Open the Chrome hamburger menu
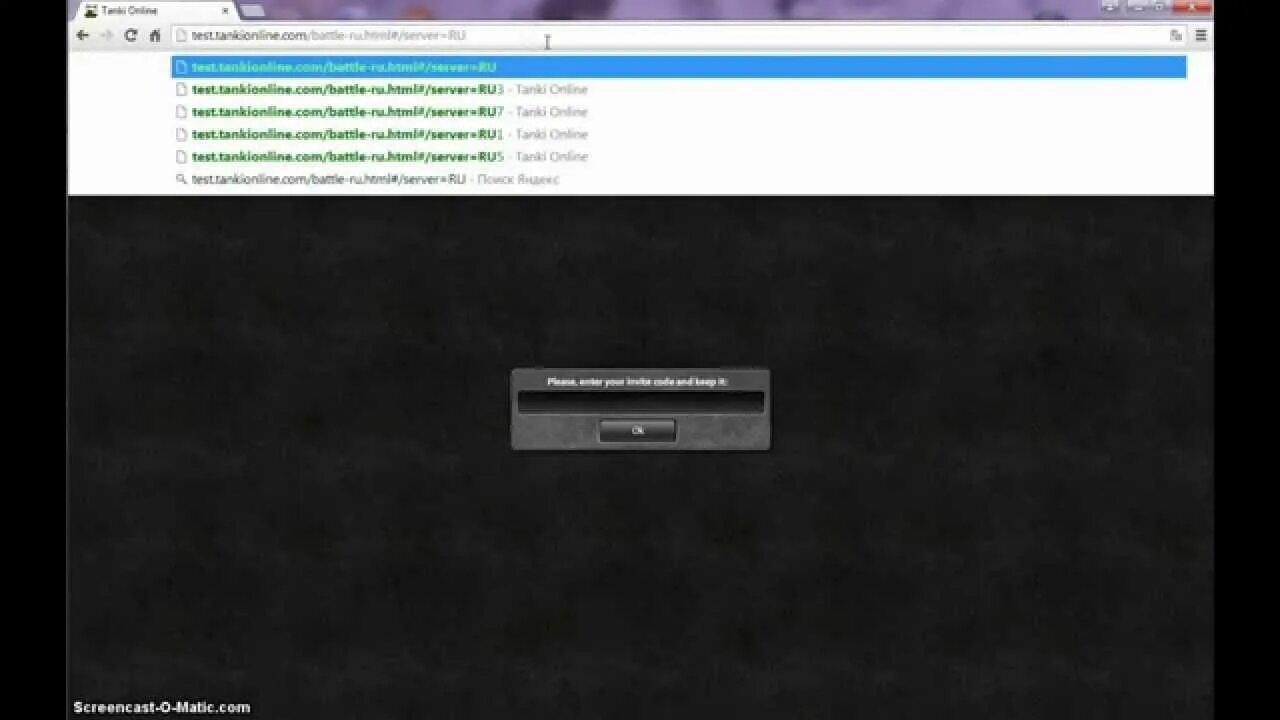The image size is (1280, 720). (x=1201, y=35)
